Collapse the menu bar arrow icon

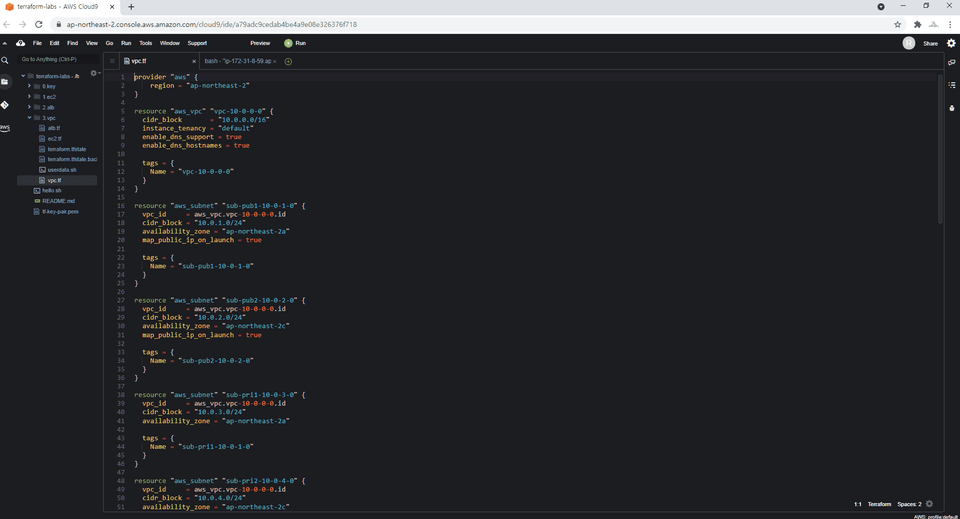pos(5,43)
